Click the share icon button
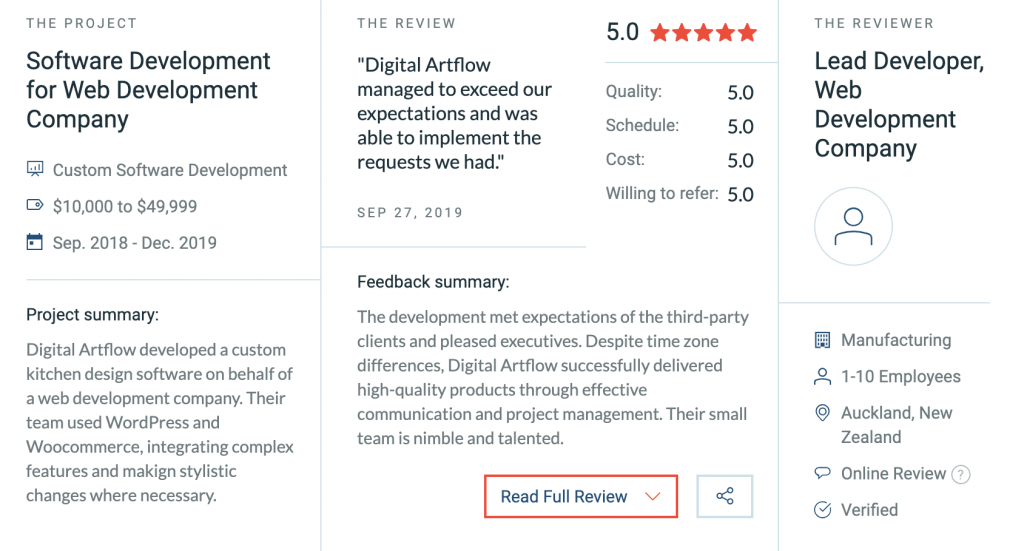The height and width of the screenshot is (551, 1024). click(724, 496)
